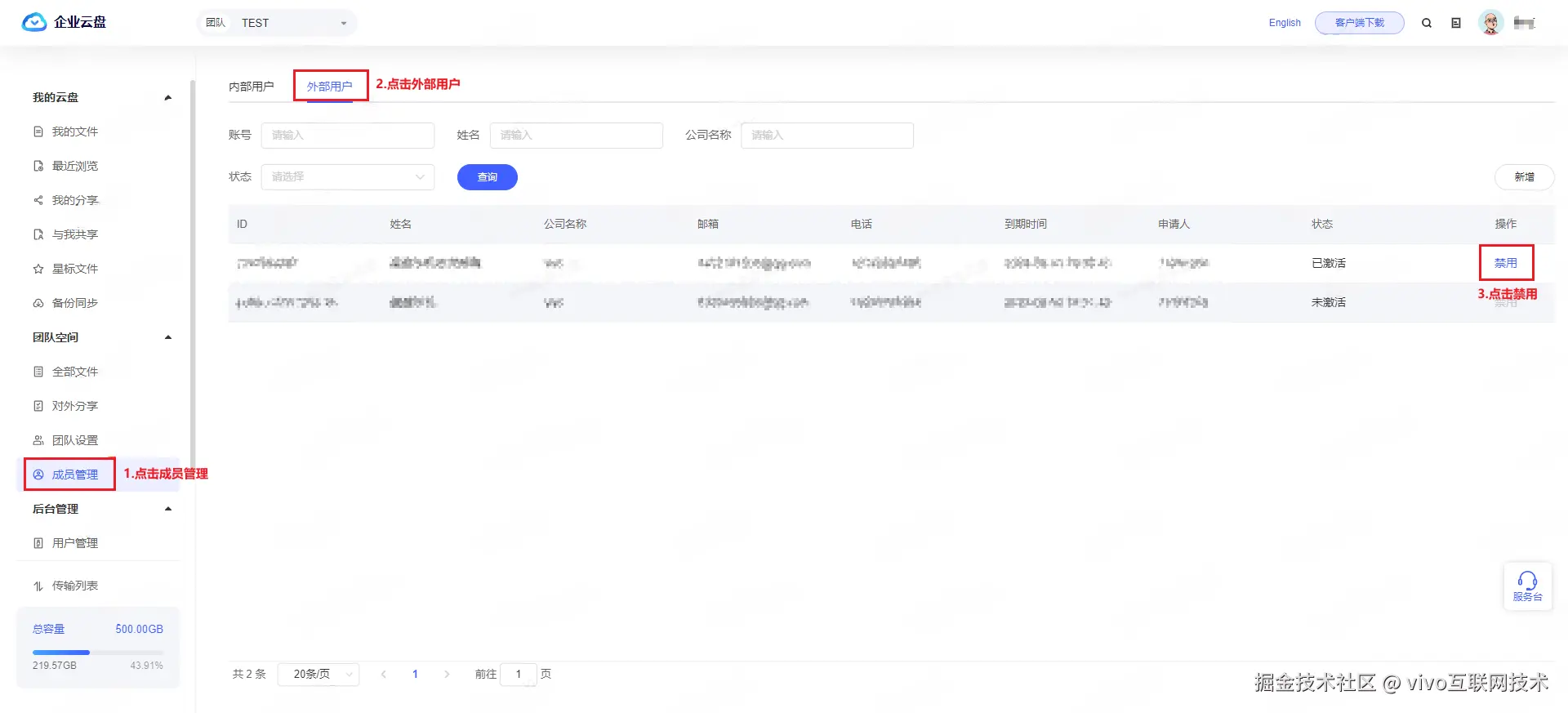Switch to the 内部用户 tab
This screenshot has width=1568, height=713.
[252, 87]
